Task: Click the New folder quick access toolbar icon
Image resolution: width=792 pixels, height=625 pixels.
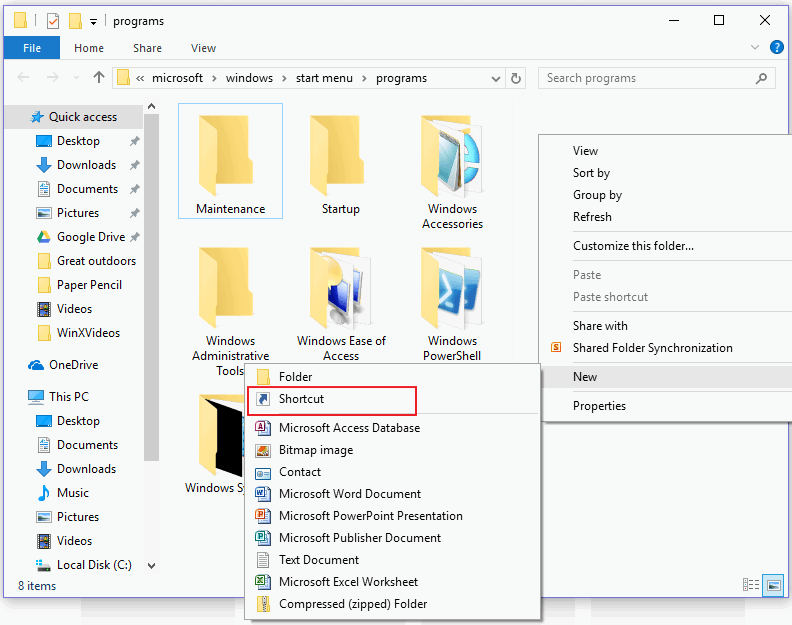Action: tap(75, 21)
